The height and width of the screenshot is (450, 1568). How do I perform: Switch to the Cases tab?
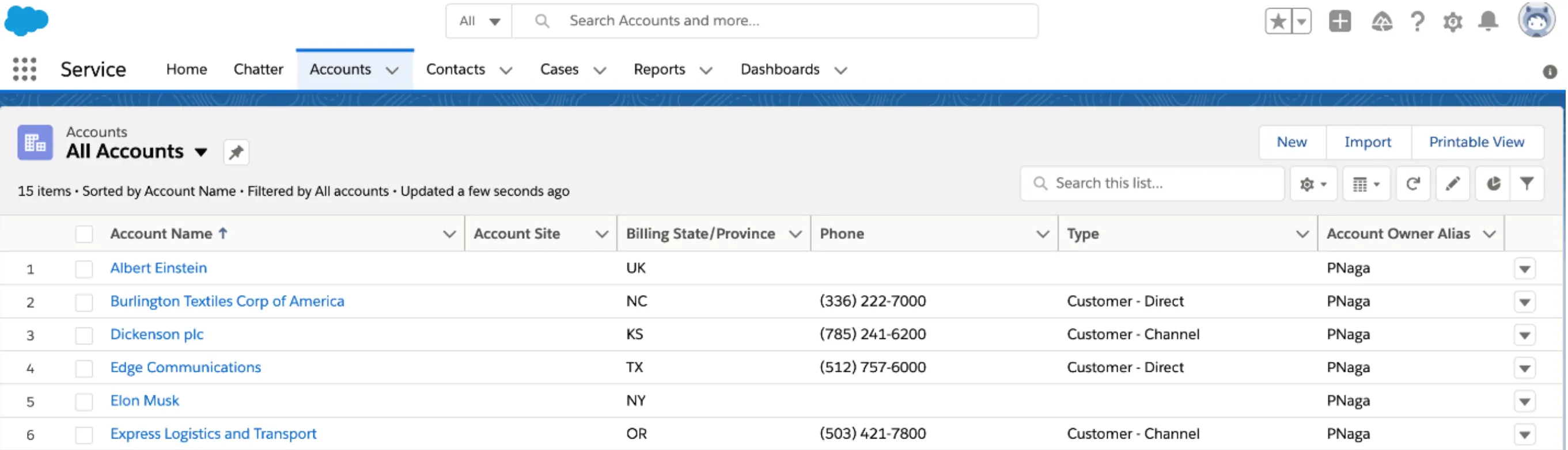point(559,69)
